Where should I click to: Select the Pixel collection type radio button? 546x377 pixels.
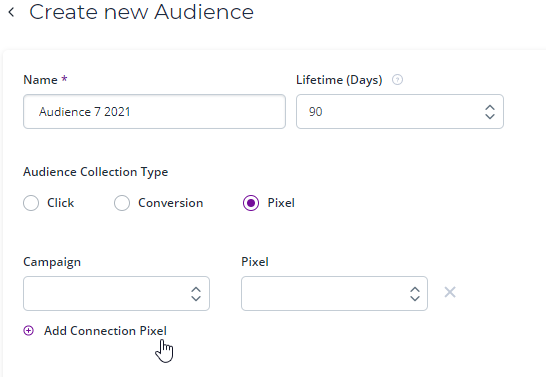pos(251,203)
